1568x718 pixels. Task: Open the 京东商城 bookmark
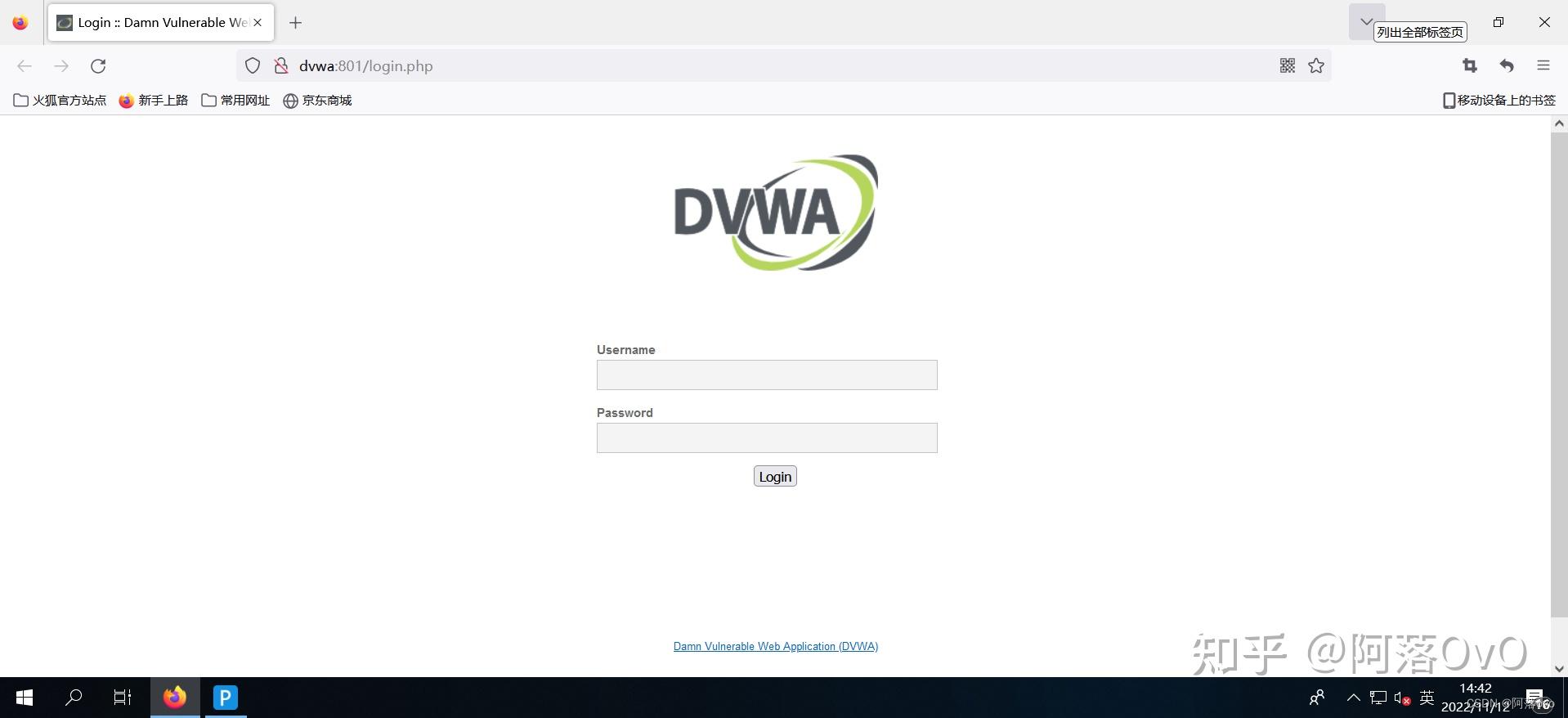[317, 101]
